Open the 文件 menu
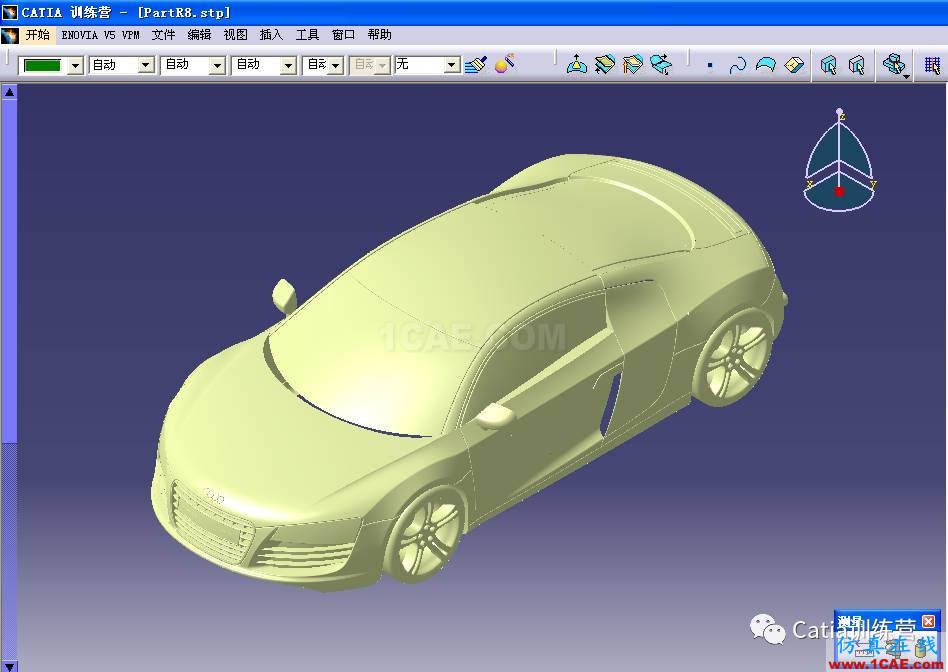This screenshot has width=948, height=672. pos(163,35)
